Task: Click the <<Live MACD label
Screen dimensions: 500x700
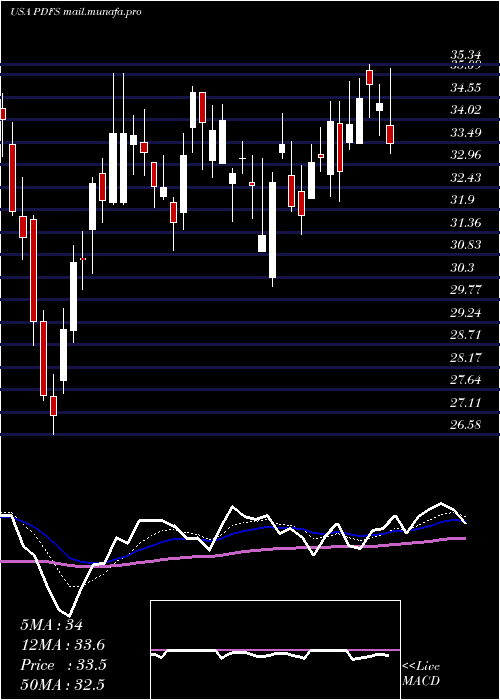Action: (421, 673)
